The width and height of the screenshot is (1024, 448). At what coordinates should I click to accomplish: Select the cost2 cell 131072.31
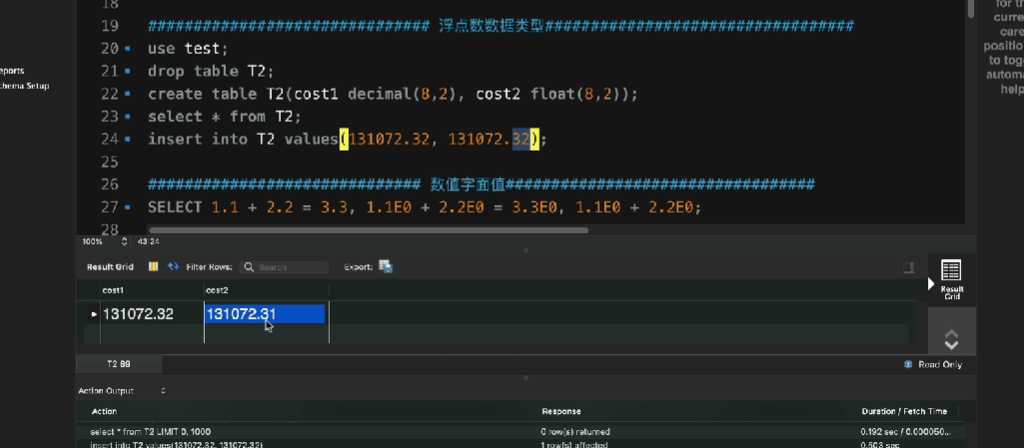pyautogui.click(x=265, y=314)
